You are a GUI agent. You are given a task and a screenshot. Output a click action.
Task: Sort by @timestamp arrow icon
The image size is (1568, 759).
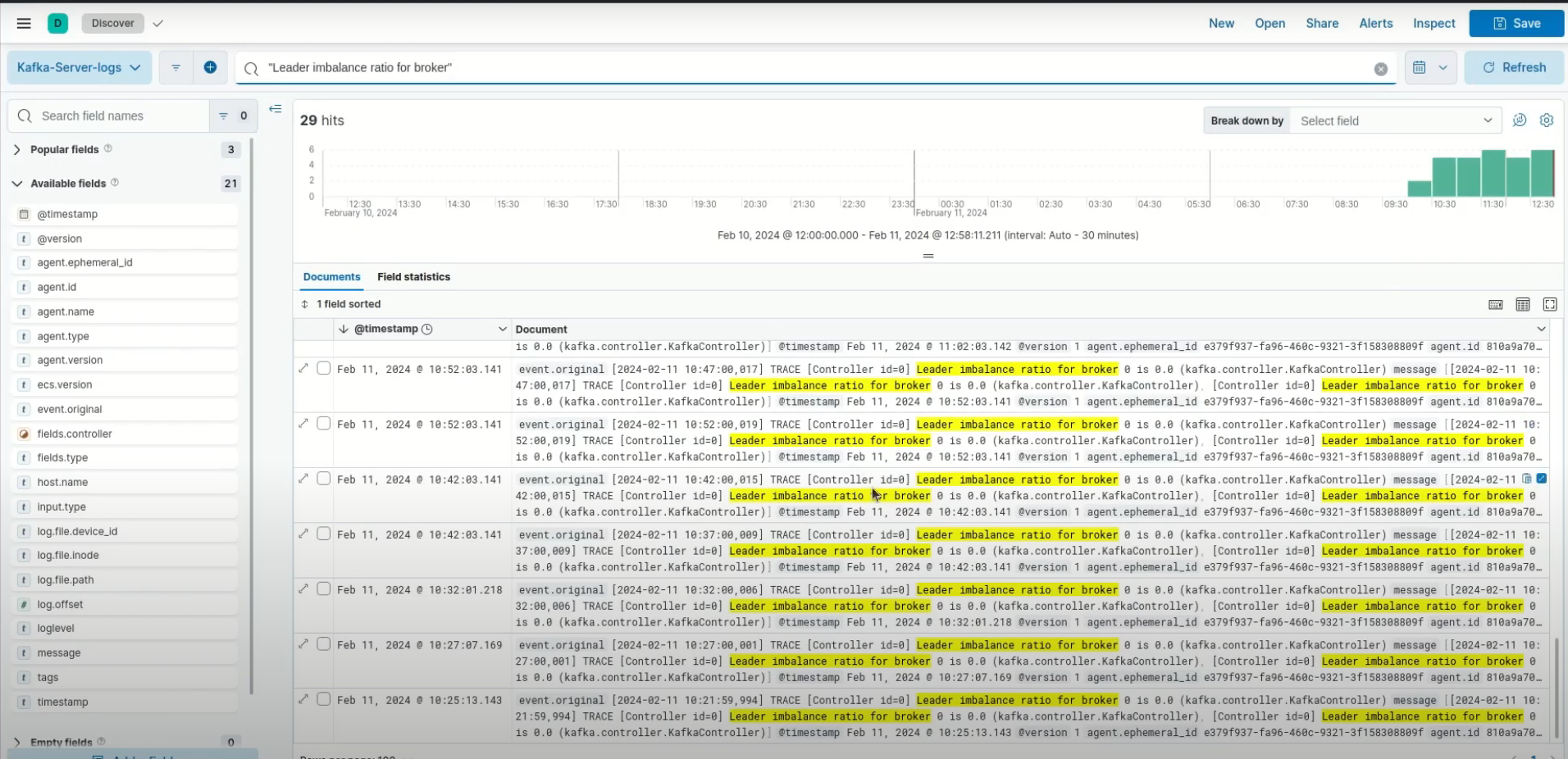[344, 329]
